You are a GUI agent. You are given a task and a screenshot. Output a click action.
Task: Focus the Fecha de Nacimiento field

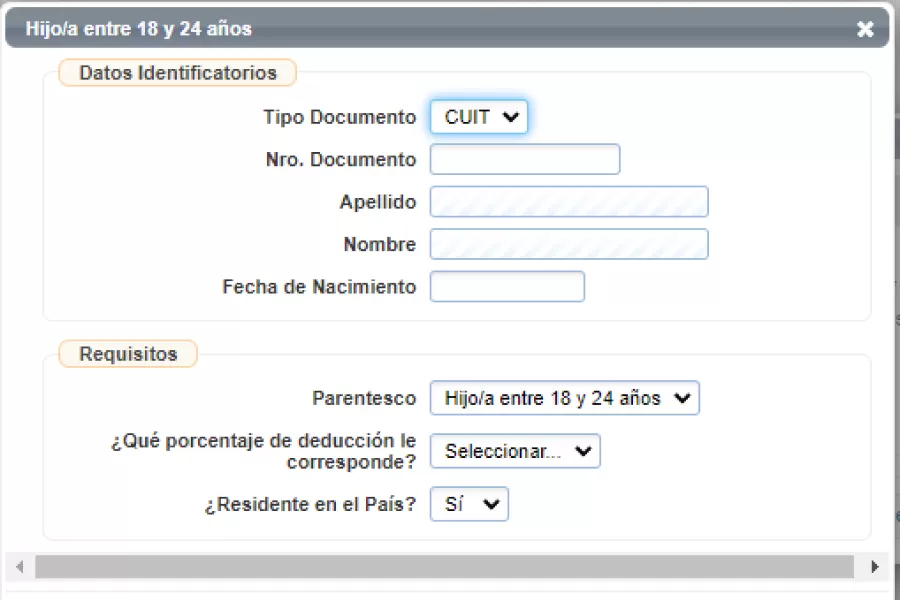506,286
